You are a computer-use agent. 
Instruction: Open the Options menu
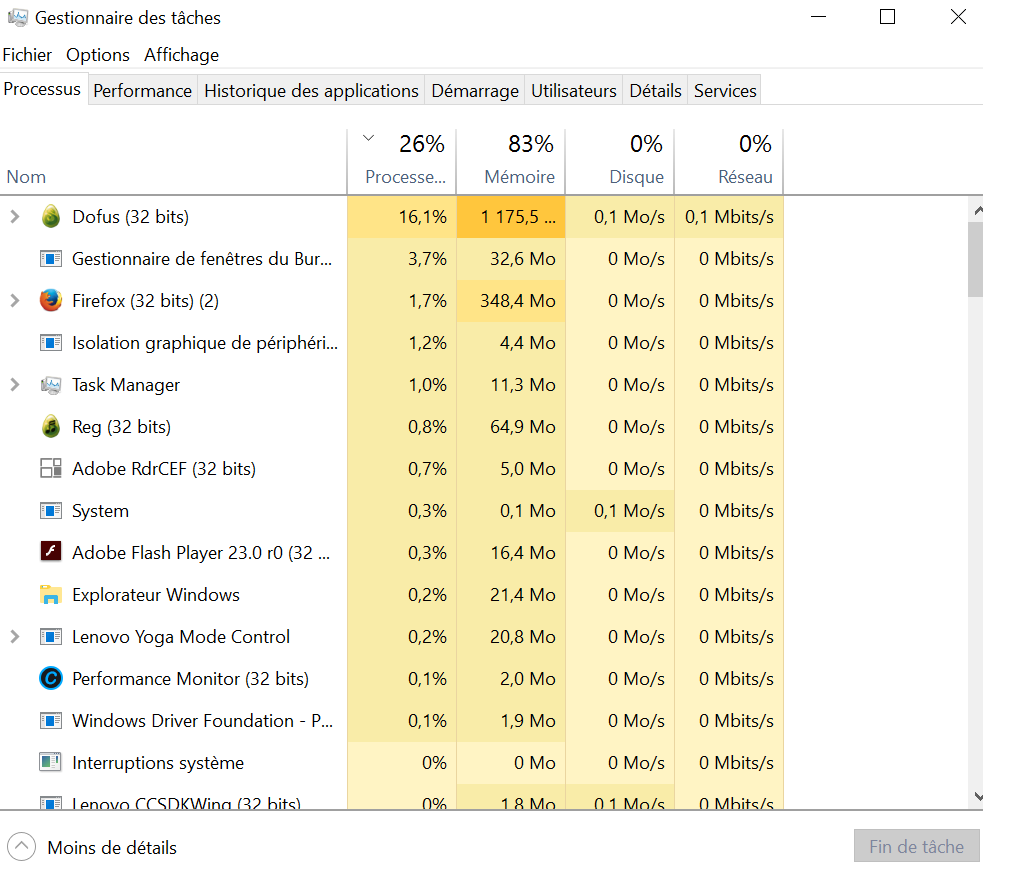click(98, 55)
